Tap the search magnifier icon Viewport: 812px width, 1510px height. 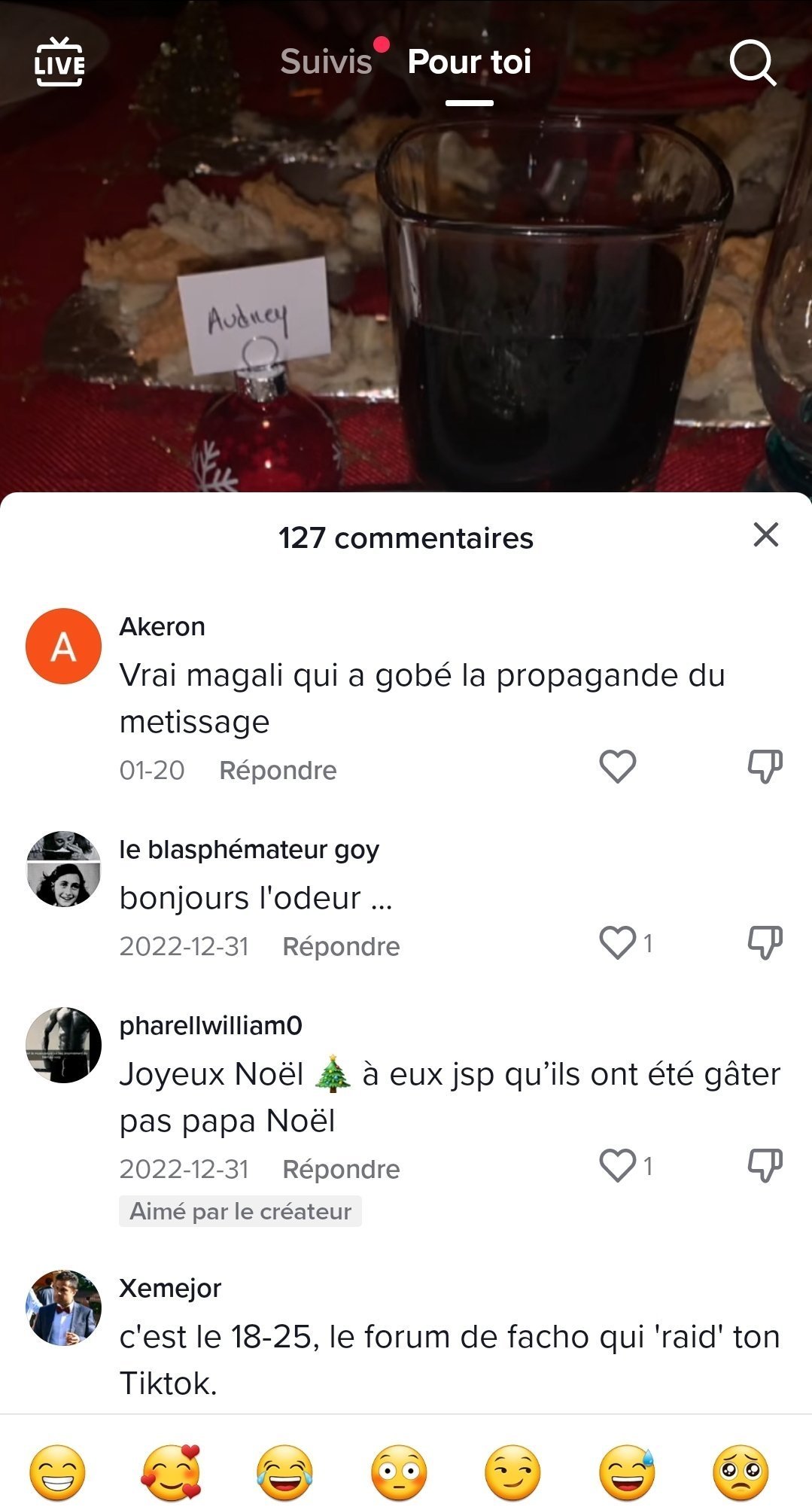point(753,62)
